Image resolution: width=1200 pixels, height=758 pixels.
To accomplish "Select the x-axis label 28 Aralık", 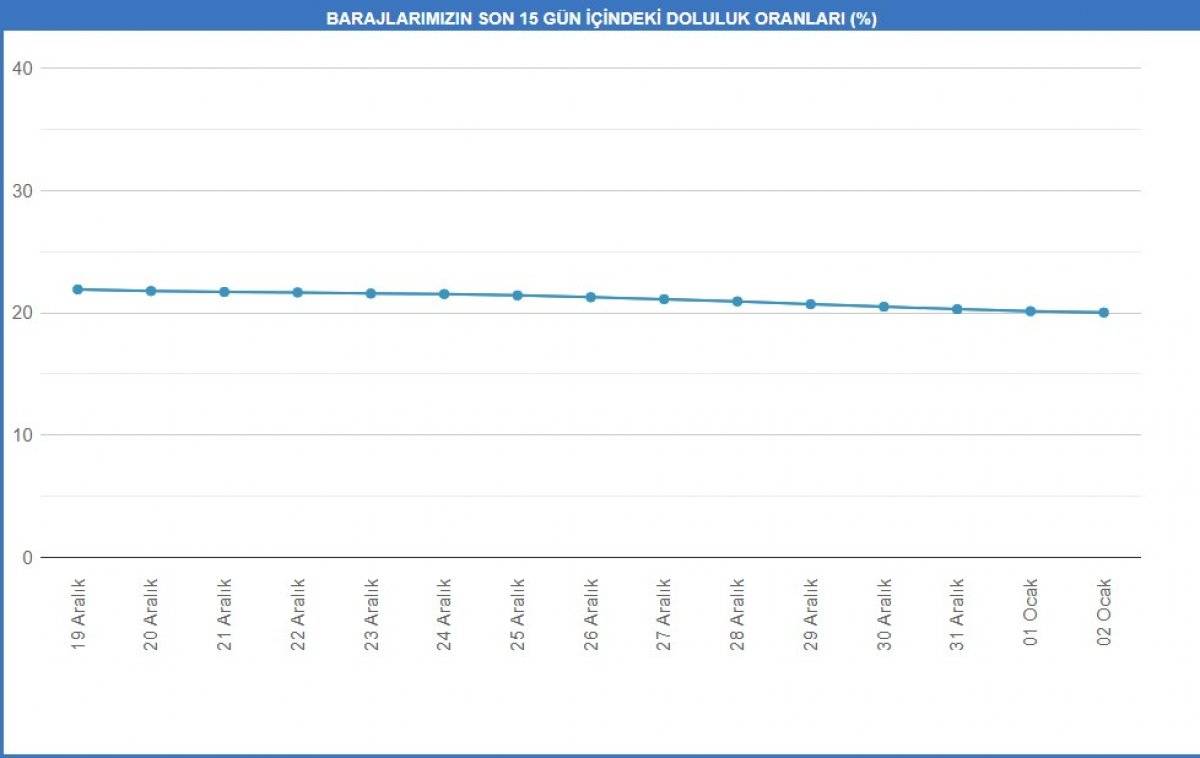I will [737, 615].
